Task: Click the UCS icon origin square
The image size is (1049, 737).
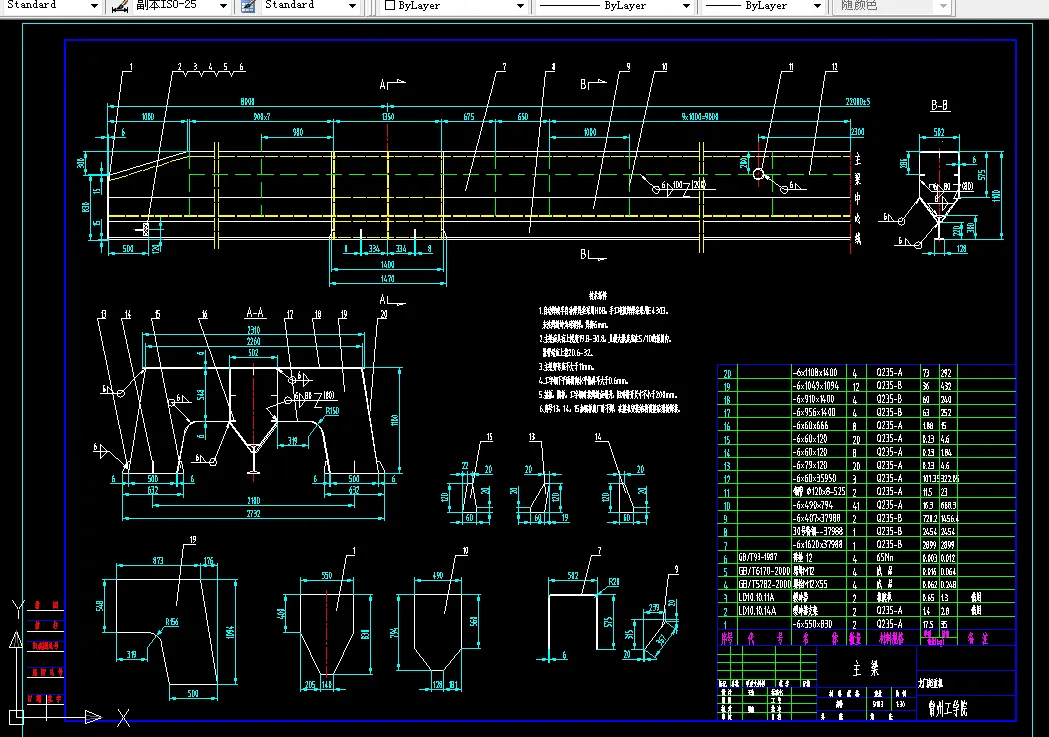Action: click(x=17, y=718)
